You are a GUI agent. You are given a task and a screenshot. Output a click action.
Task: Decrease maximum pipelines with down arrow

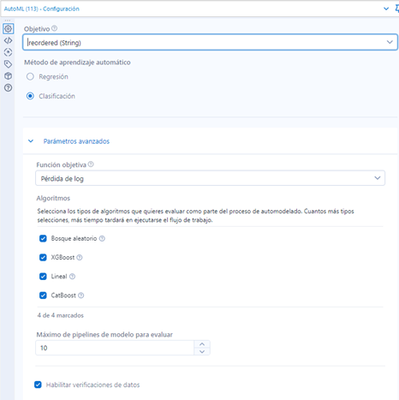[x=202, y=352]
